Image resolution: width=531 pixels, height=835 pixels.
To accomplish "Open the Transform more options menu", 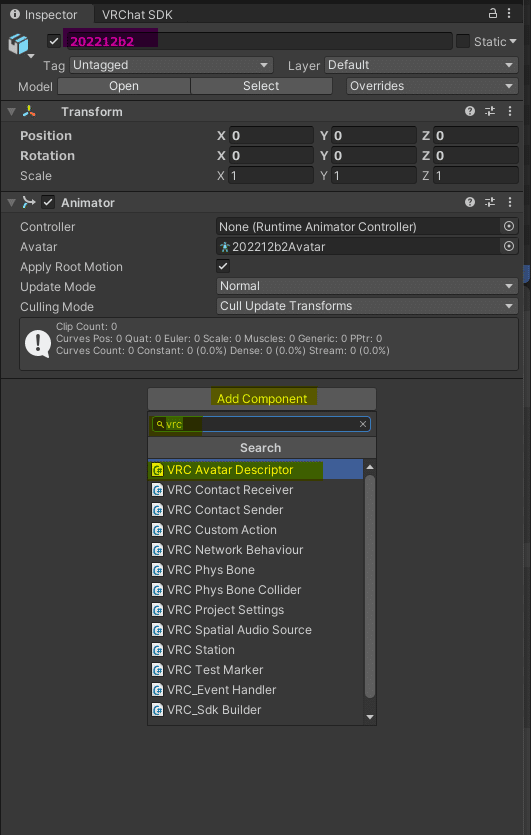I will click(x=510, y=111).
